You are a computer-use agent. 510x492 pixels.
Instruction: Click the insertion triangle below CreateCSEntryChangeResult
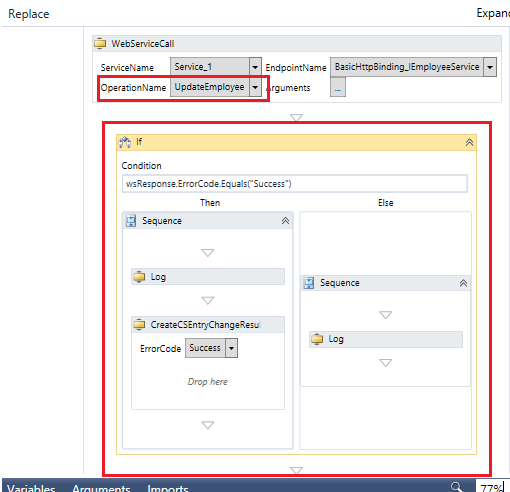coord(208,425)
